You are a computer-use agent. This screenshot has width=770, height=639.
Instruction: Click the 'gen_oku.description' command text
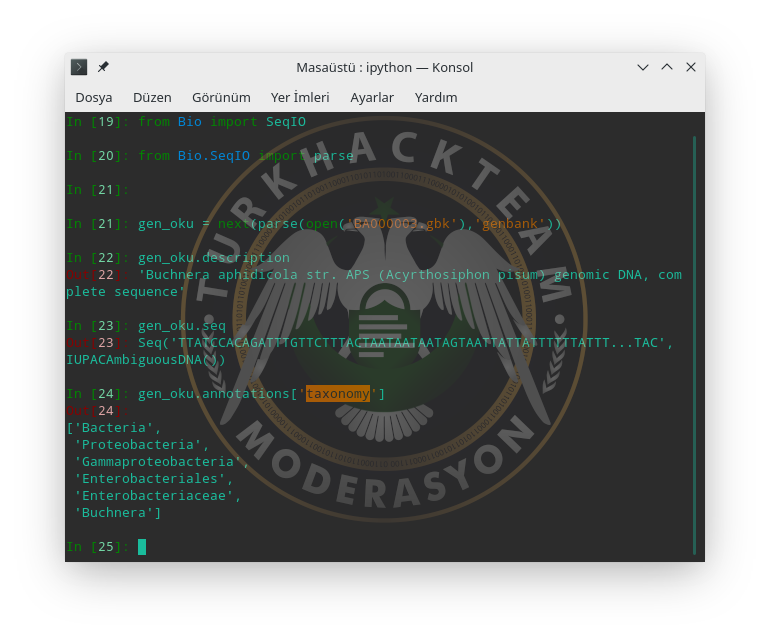[x=214, y=258]
